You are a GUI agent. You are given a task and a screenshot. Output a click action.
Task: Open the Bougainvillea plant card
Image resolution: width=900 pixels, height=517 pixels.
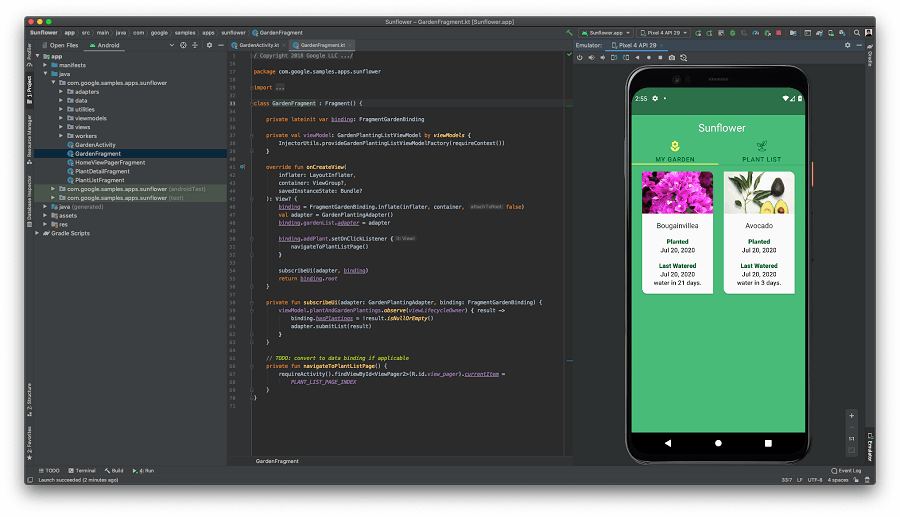coord(677,232)
